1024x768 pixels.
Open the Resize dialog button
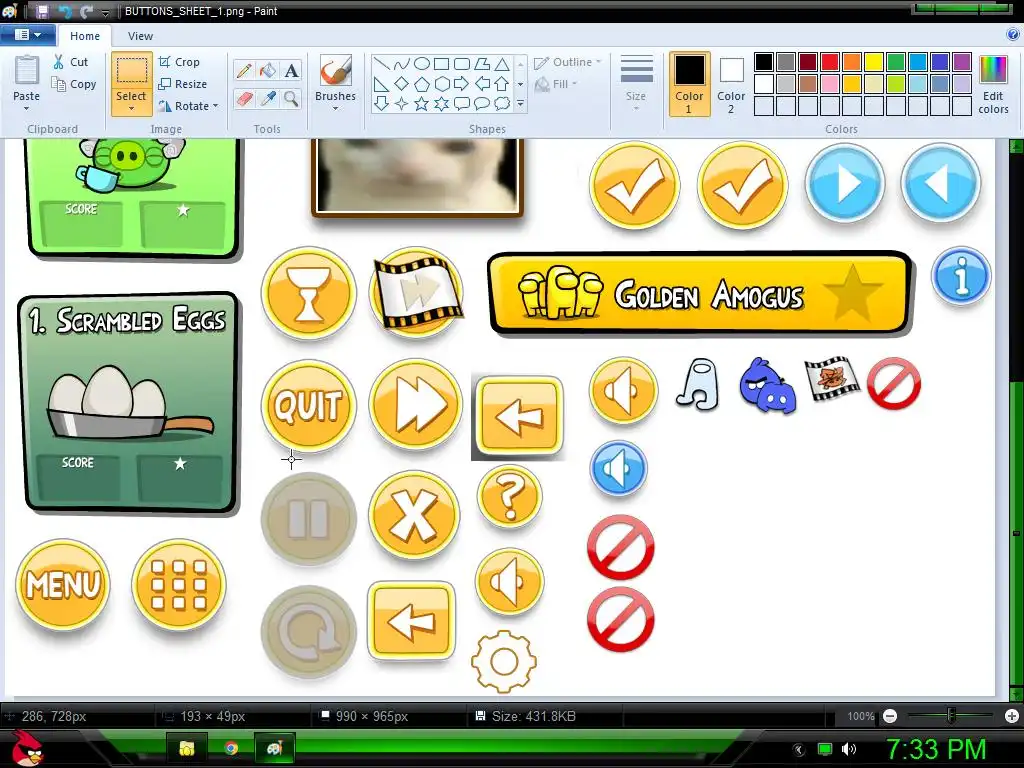click(x=183, y=84)
